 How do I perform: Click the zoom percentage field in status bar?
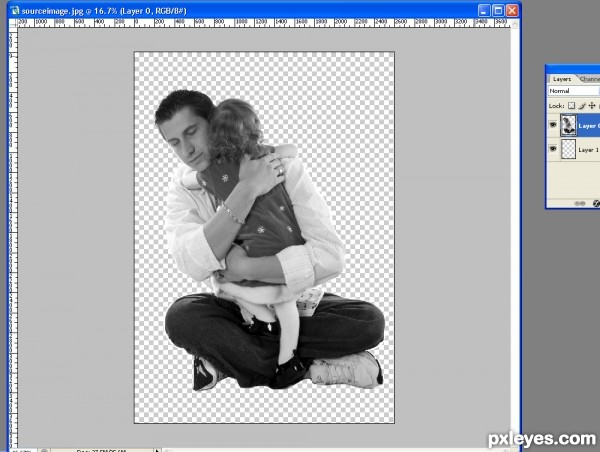tap(23, 450)
